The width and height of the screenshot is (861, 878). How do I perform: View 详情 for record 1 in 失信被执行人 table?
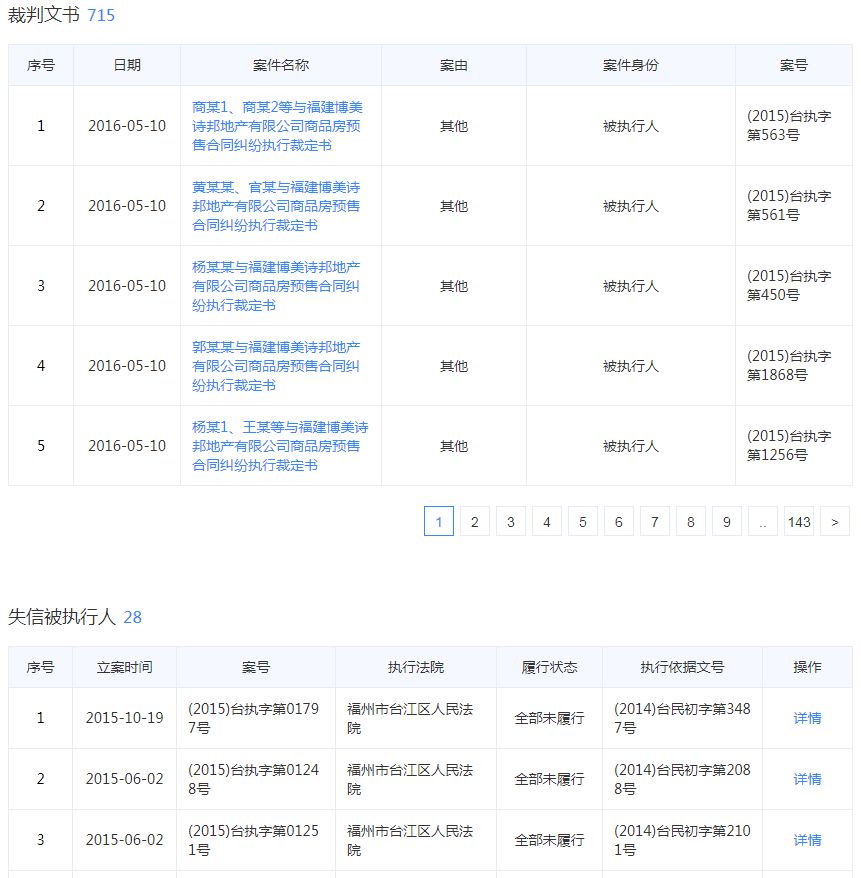pyautogui.click(x=806, y=717)
